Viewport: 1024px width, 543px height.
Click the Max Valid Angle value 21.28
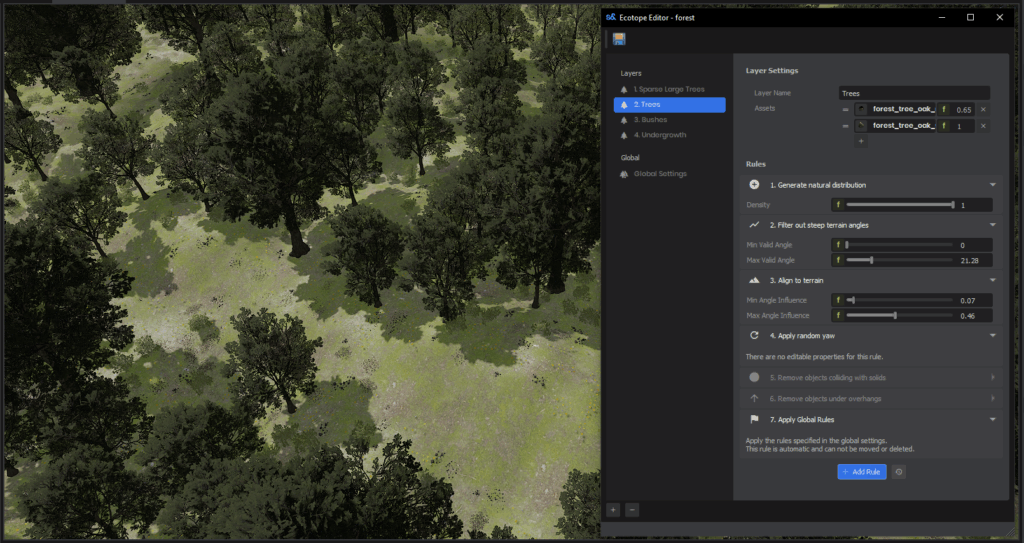coord(970,261)
